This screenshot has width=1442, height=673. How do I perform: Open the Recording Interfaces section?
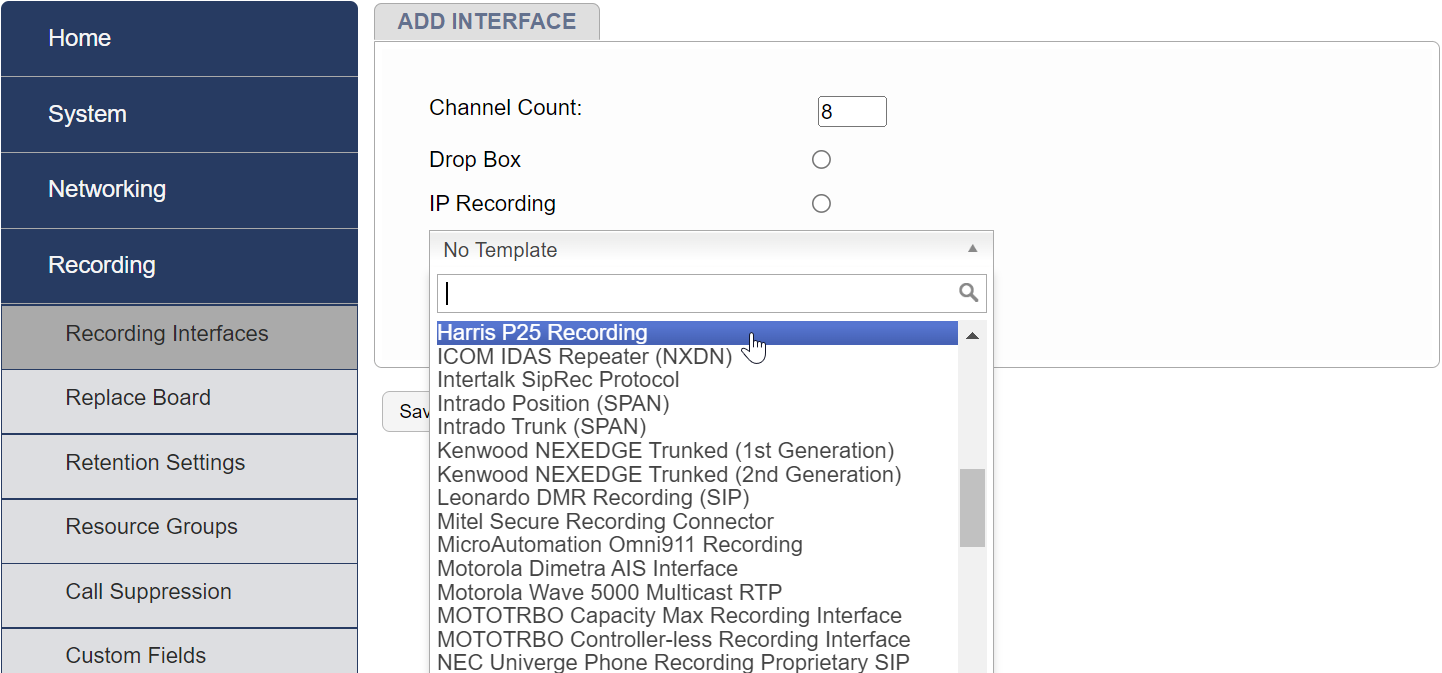165,334
